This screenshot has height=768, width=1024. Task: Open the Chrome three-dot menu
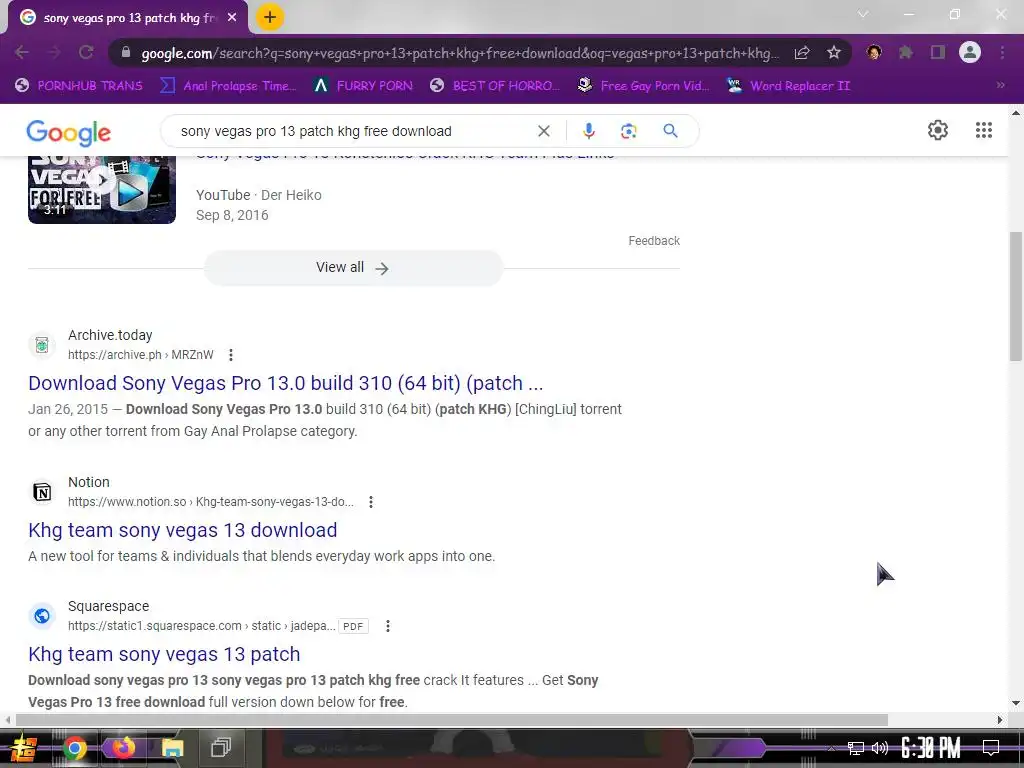pos(1002,52)
